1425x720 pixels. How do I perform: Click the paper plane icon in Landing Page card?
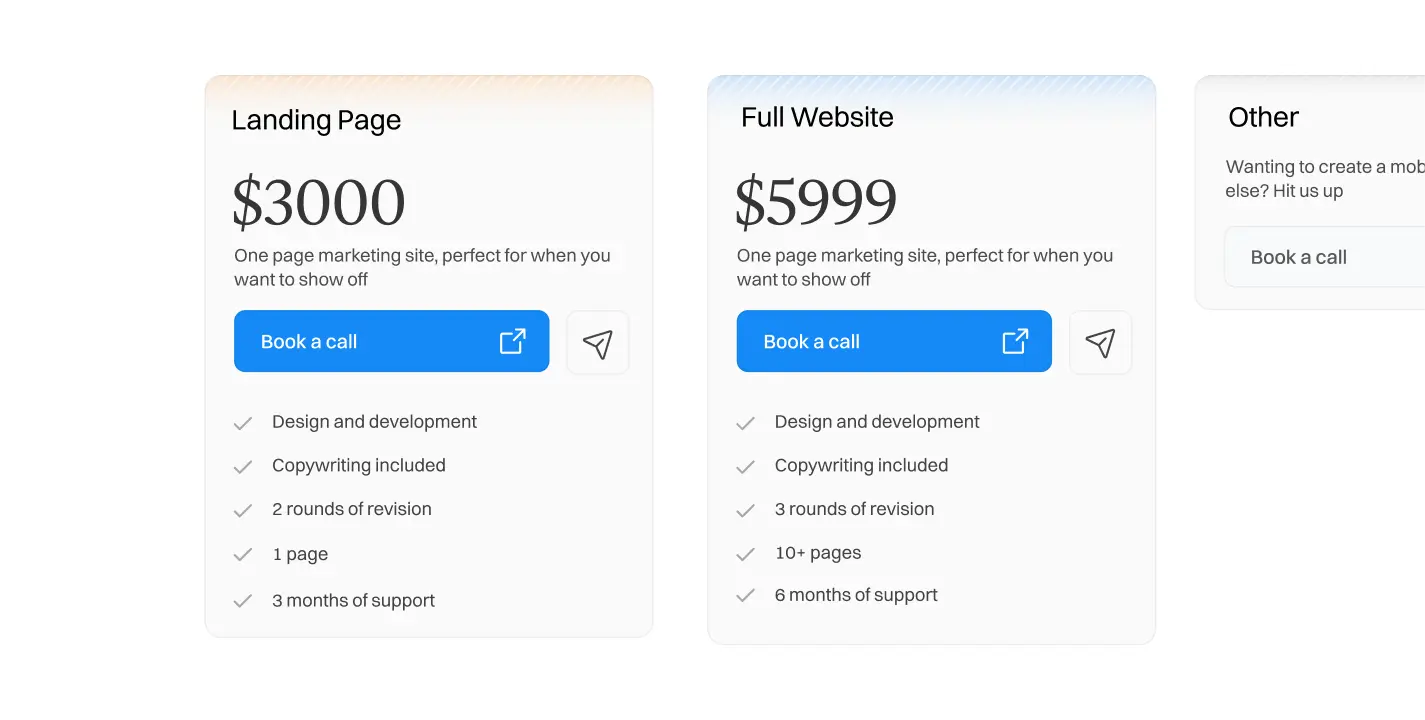coord(598,343)
